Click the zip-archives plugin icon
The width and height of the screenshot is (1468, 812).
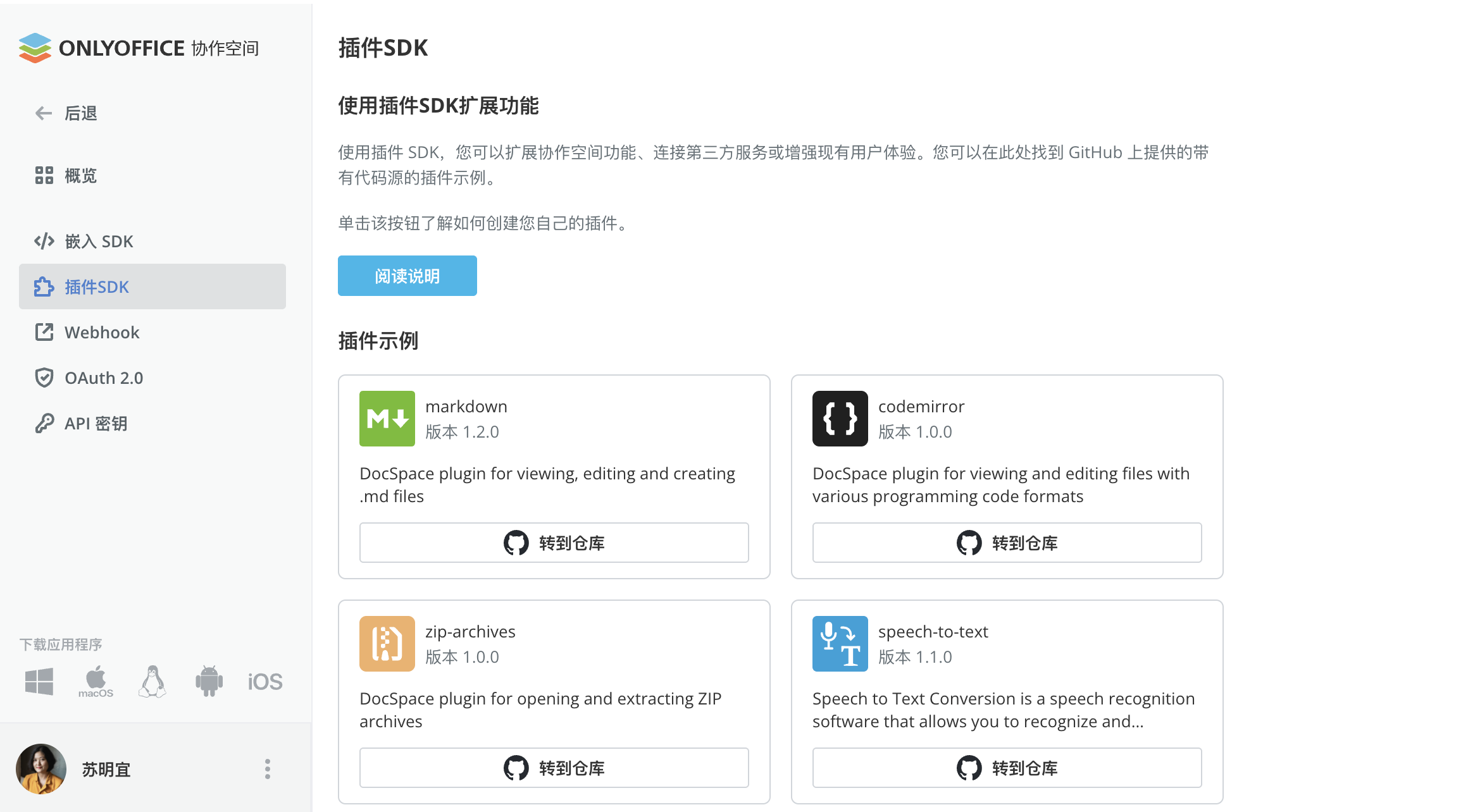pyautogui.click(x=387, y=644)
